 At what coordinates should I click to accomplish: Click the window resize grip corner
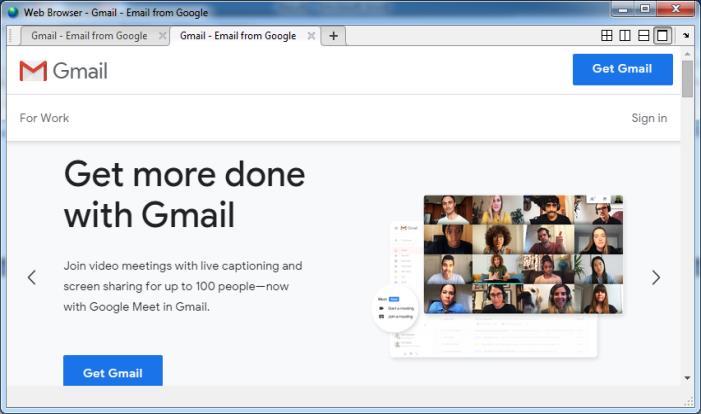(688, 402)
